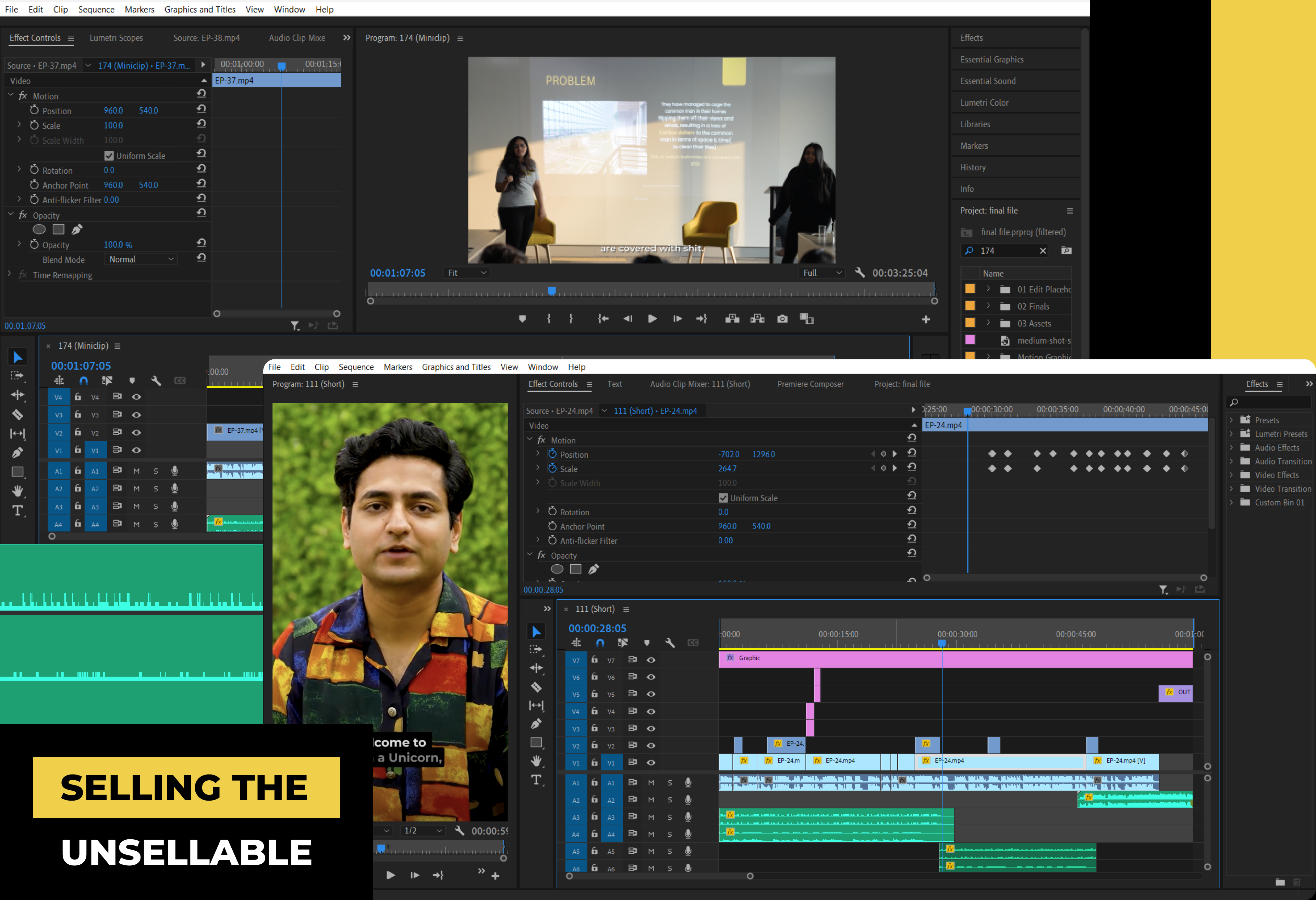Select the Razor tool in 174 Miniclip toolbar

[17, 415]
